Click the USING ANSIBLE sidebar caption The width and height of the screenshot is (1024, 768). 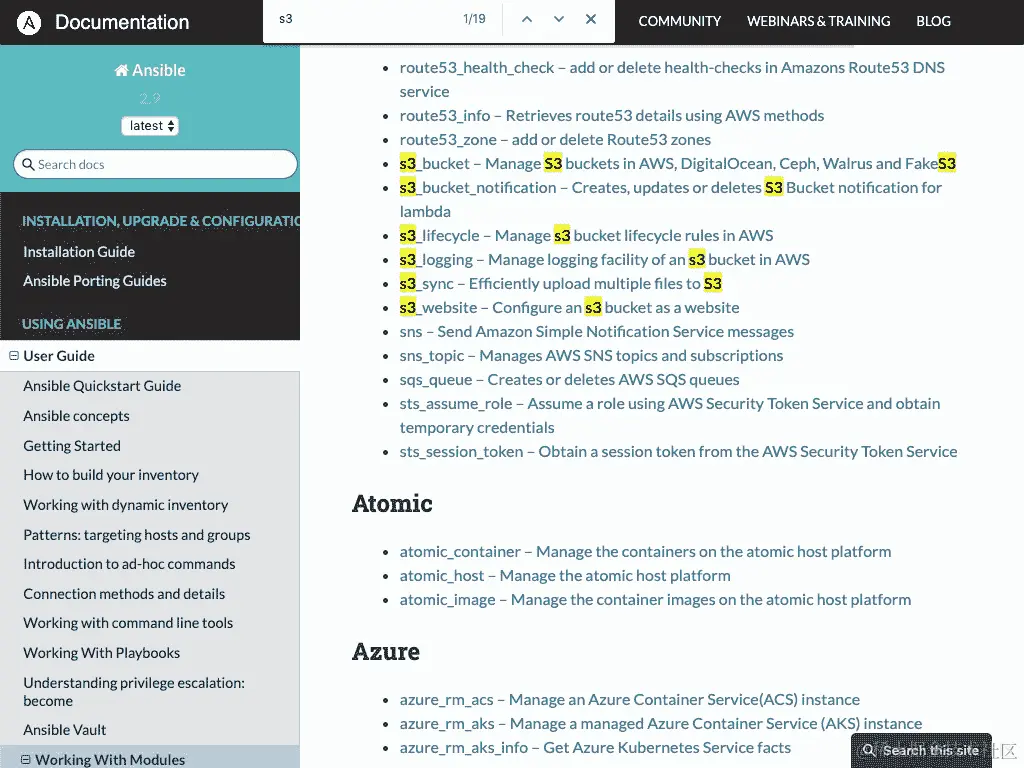pyautogui.click(x=72, y=324)
